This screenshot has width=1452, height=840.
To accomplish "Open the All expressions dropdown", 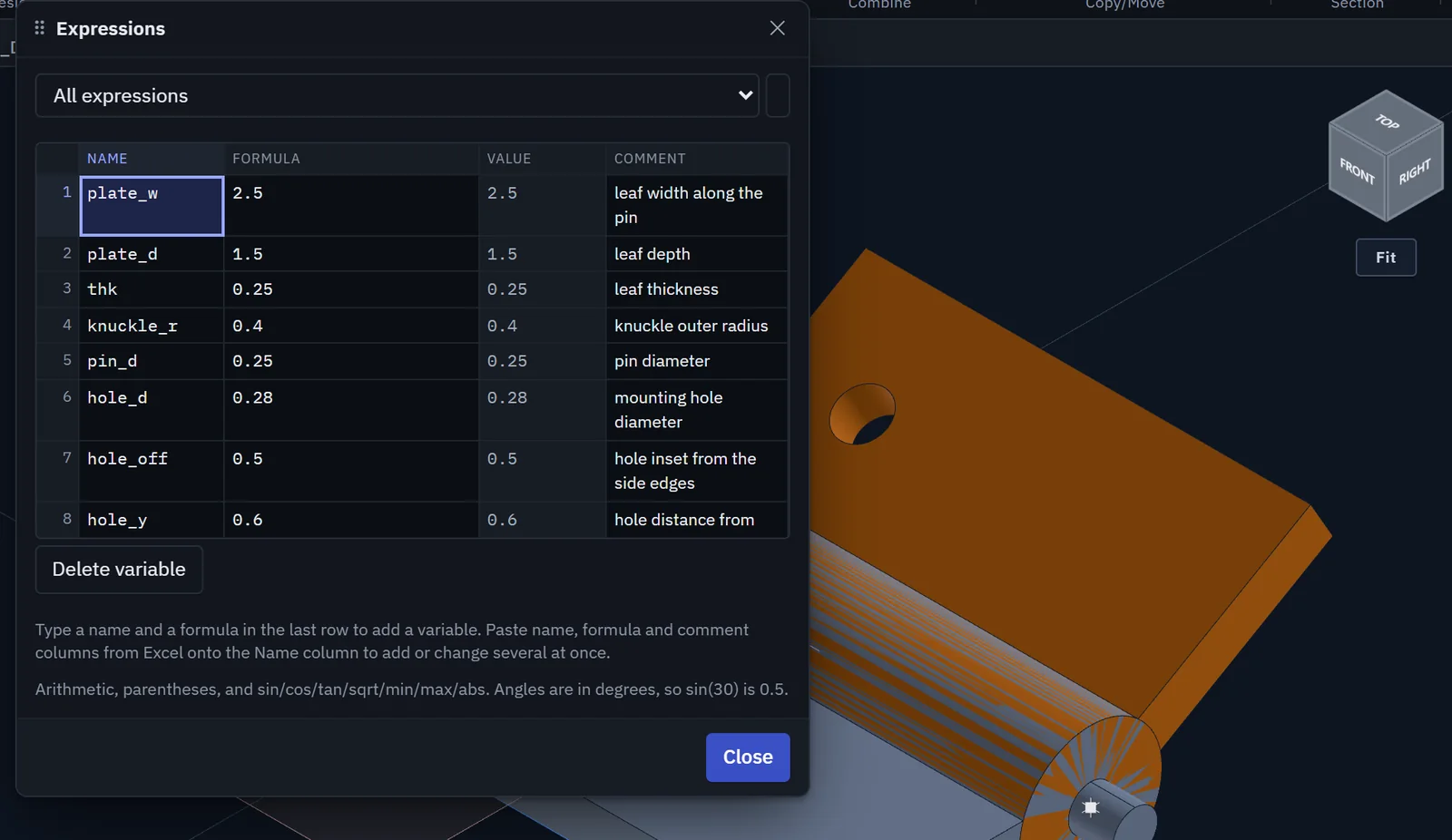I will [x=397, y=95].
